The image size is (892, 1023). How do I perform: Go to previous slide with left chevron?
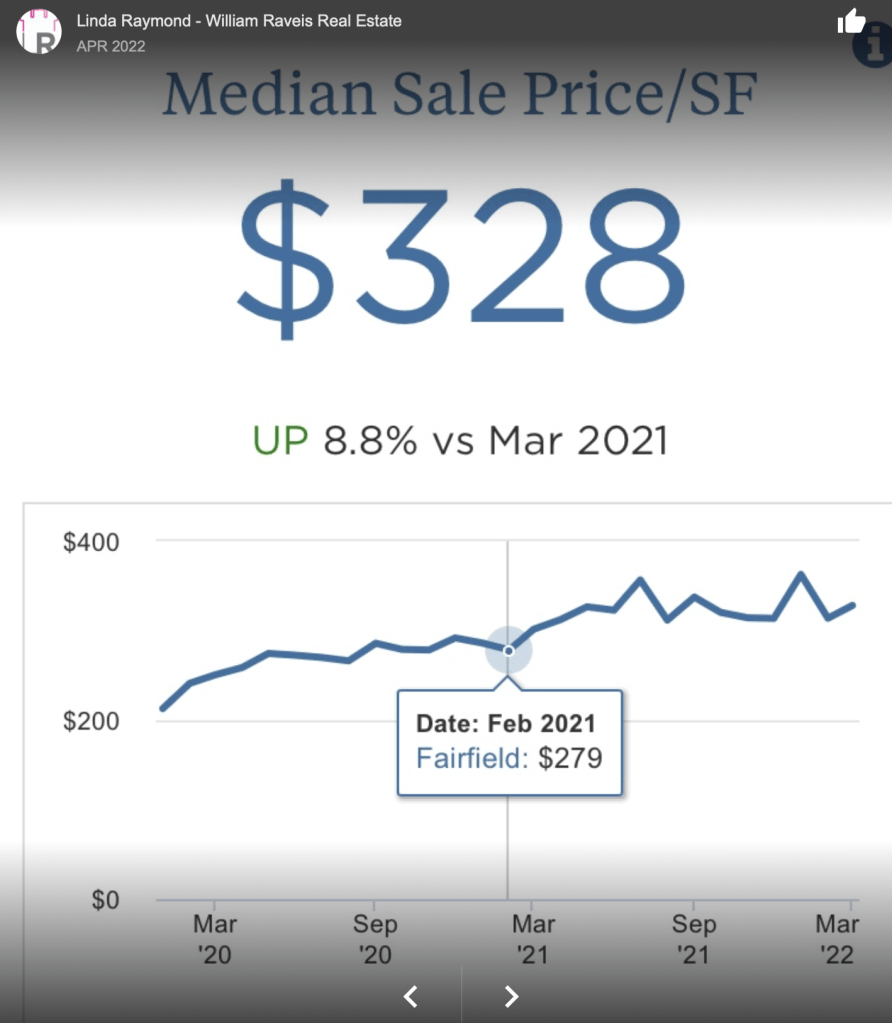pos(410,995)
